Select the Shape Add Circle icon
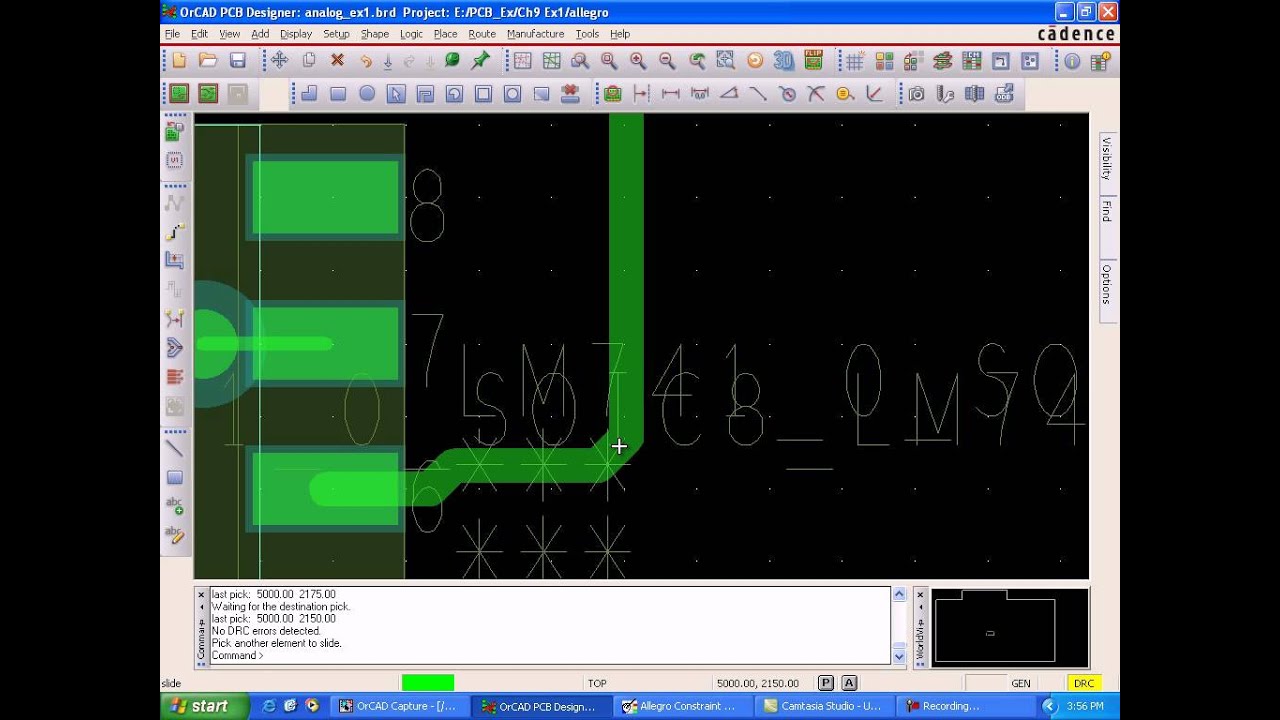Screen dimensions: 1280x720 click(x=367, y=94)
